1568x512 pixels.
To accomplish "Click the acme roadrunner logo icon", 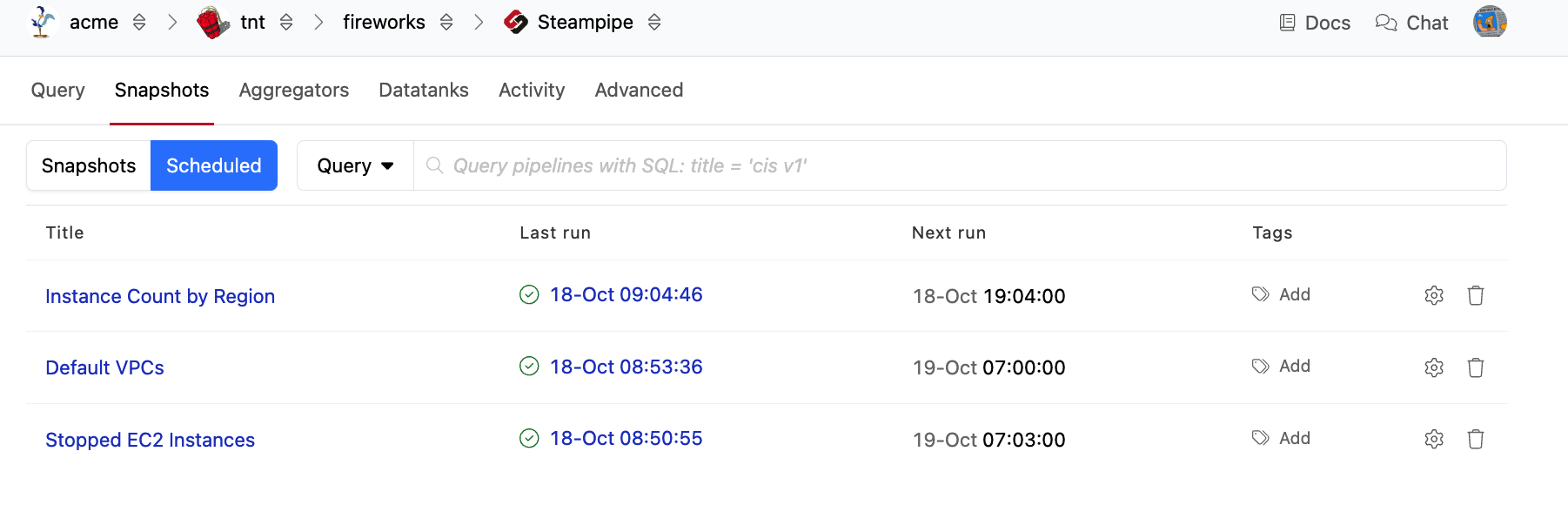I will pos(43,23).
